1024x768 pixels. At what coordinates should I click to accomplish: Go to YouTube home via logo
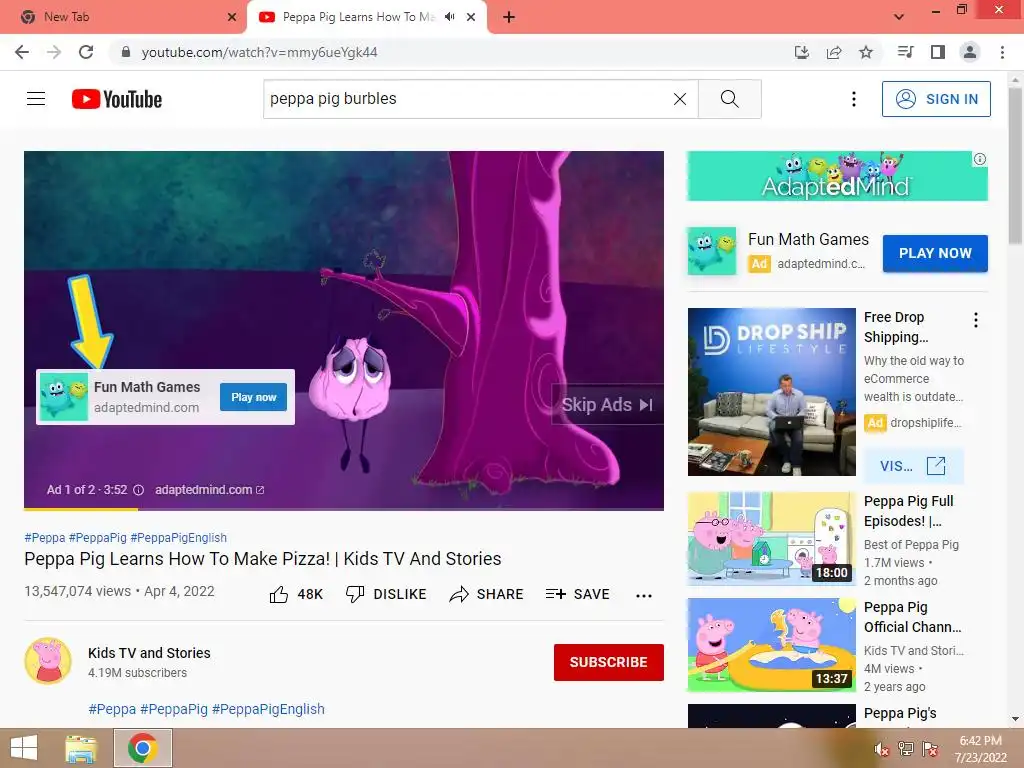(x=117, y=99)
